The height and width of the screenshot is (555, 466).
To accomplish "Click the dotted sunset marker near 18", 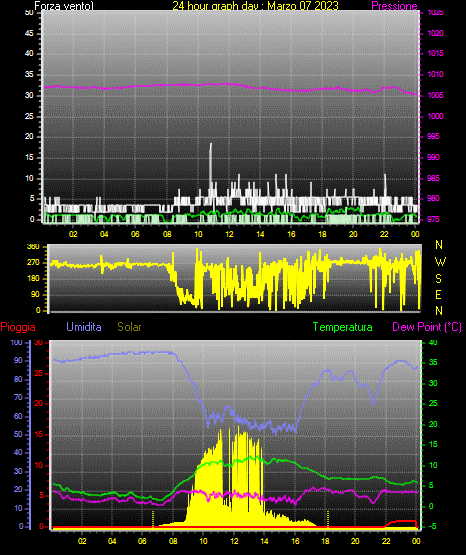I will [328, 519].
